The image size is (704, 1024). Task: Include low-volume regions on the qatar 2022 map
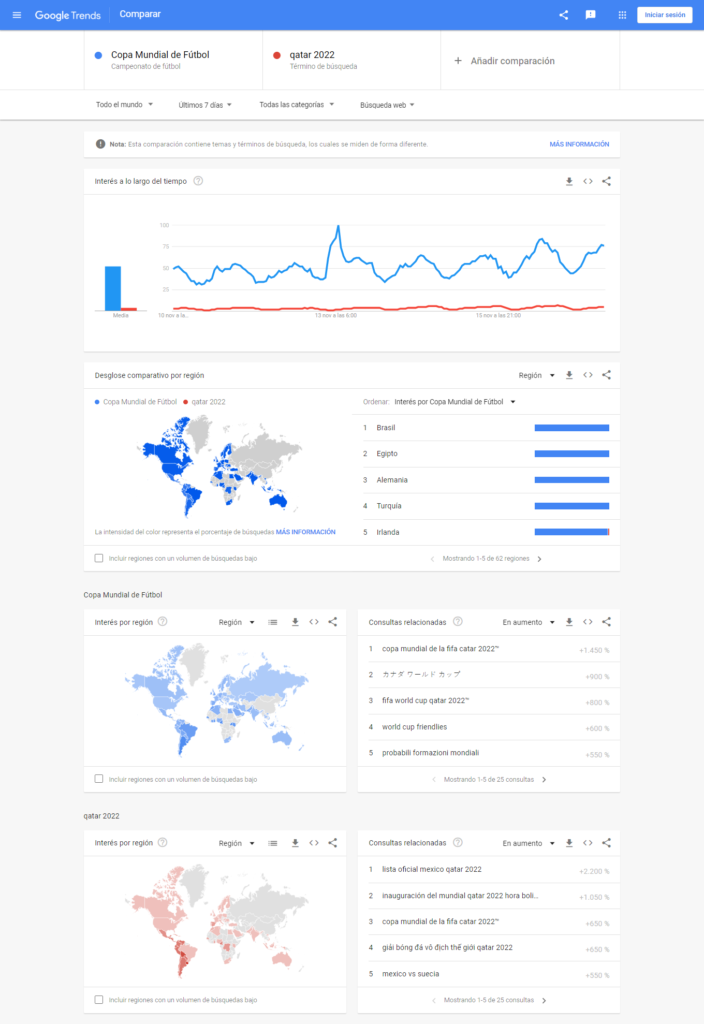pyautogui.click(x=97, y=998)
